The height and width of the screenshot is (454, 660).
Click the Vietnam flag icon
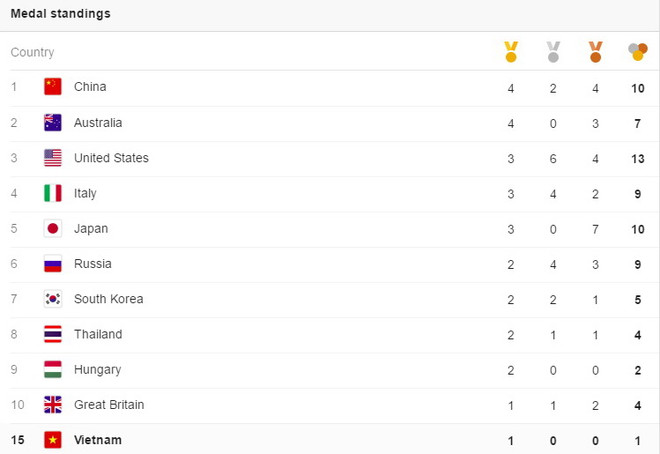[53, 440]
